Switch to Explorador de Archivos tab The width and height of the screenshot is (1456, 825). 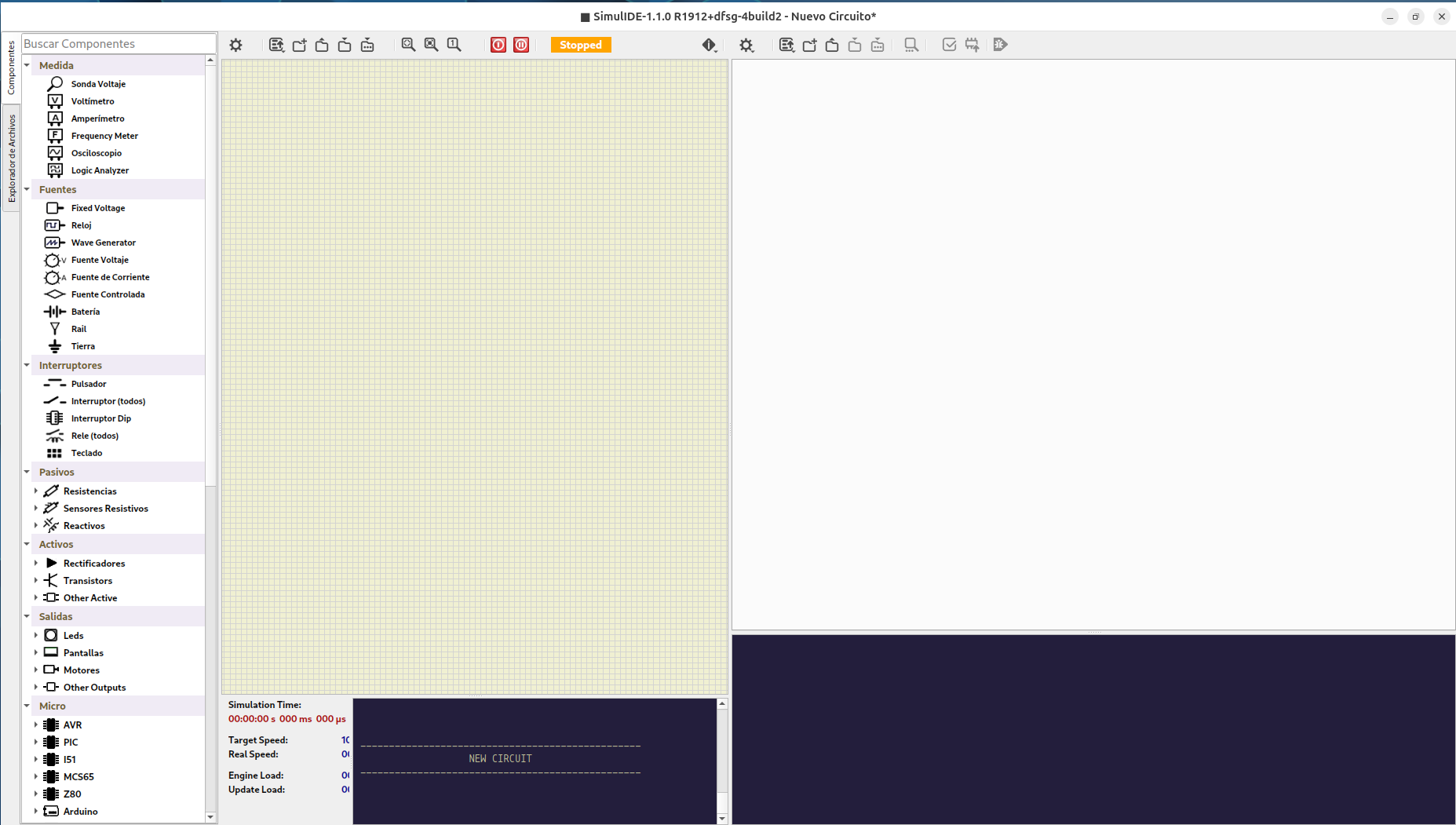click(11, 159)
